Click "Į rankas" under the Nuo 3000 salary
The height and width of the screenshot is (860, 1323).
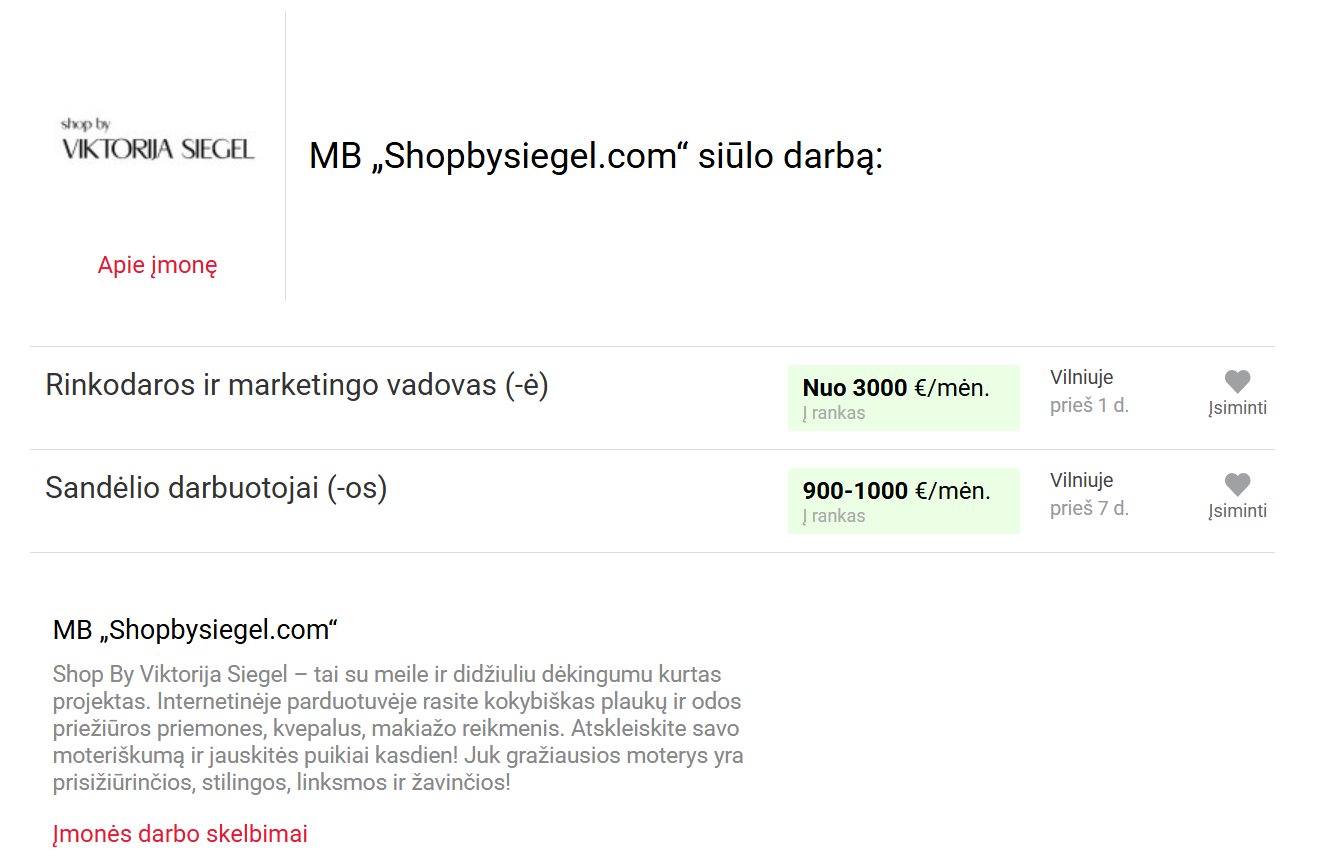coord(834,413)
